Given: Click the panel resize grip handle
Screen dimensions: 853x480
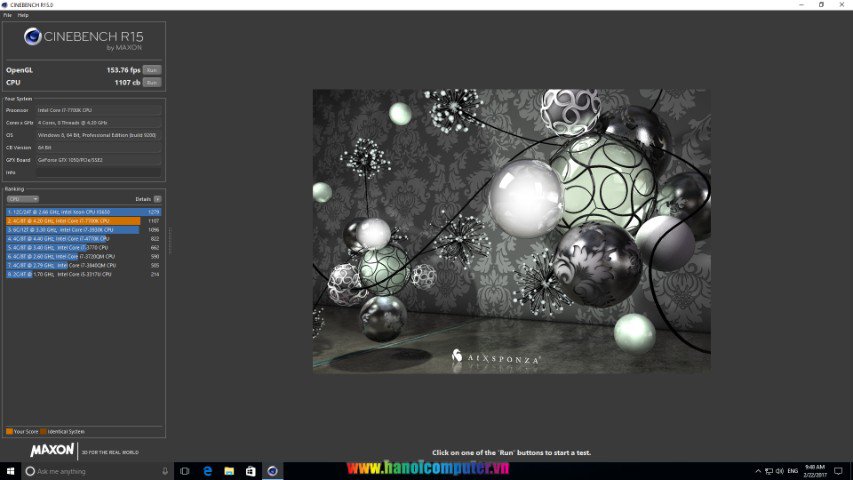Looking at the screenshot, I should (x=170, y=241).
